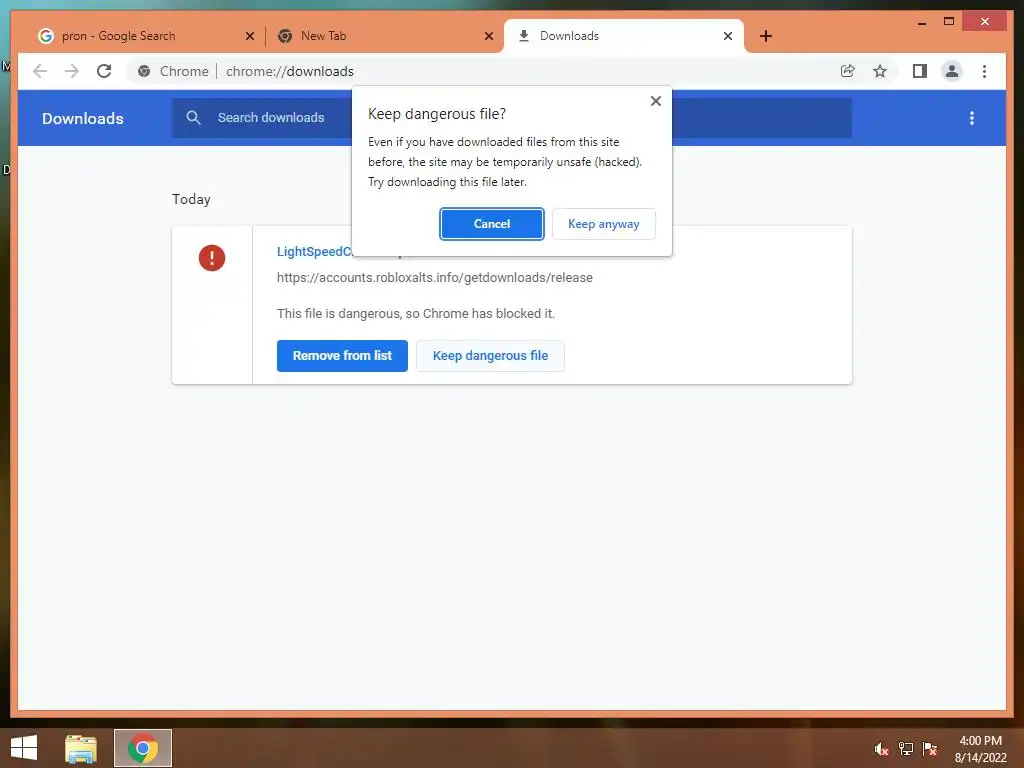The height and width of the screenshot is (768, 1024).
Task: Switch to the New Tab tab
Action: click(x=383, y=36)
